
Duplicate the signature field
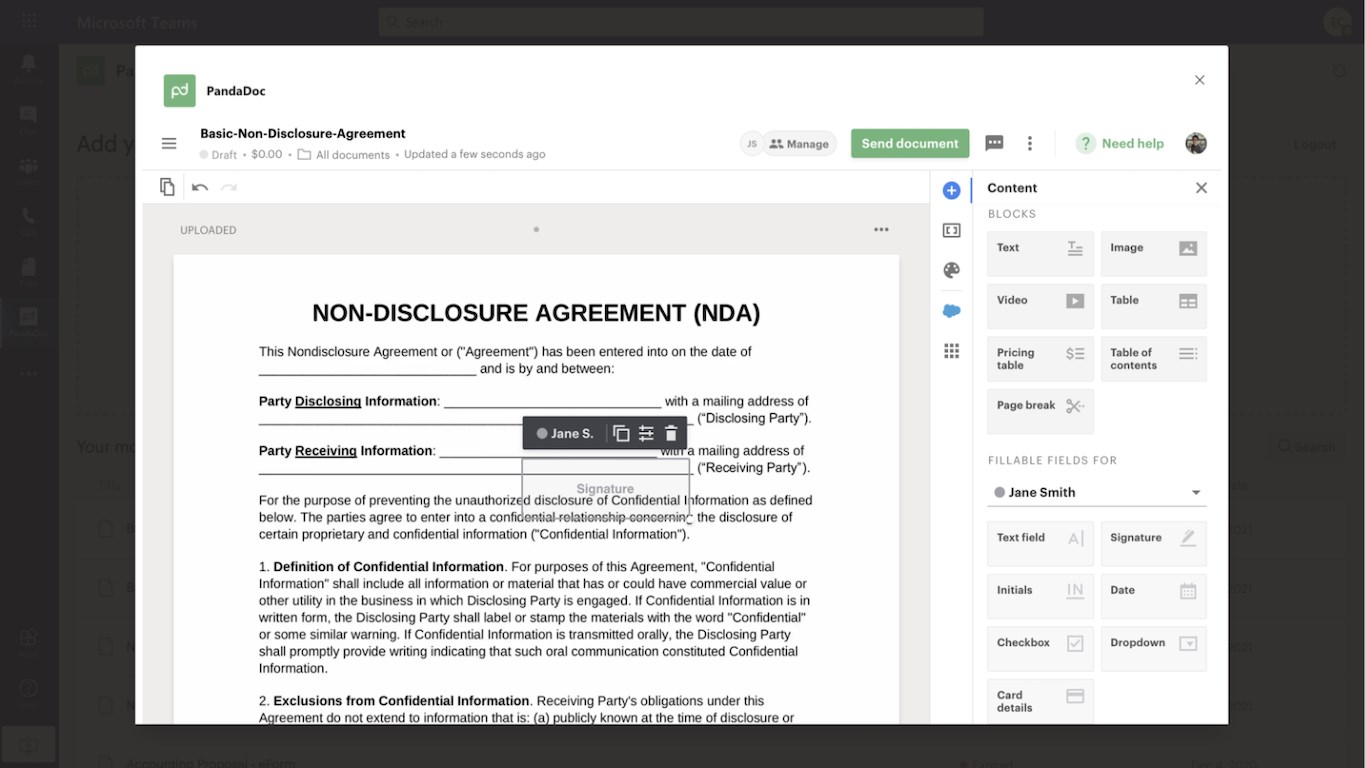(x=621, y=433)
